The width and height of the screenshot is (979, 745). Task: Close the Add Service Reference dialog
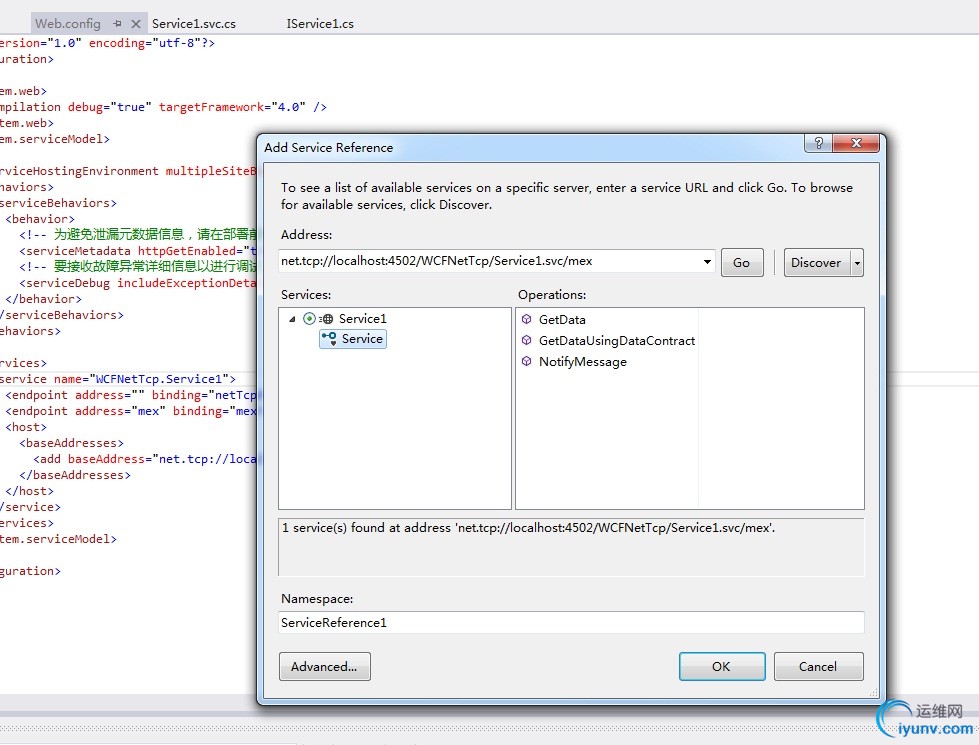pyautogui.click(x=856, y=143)
